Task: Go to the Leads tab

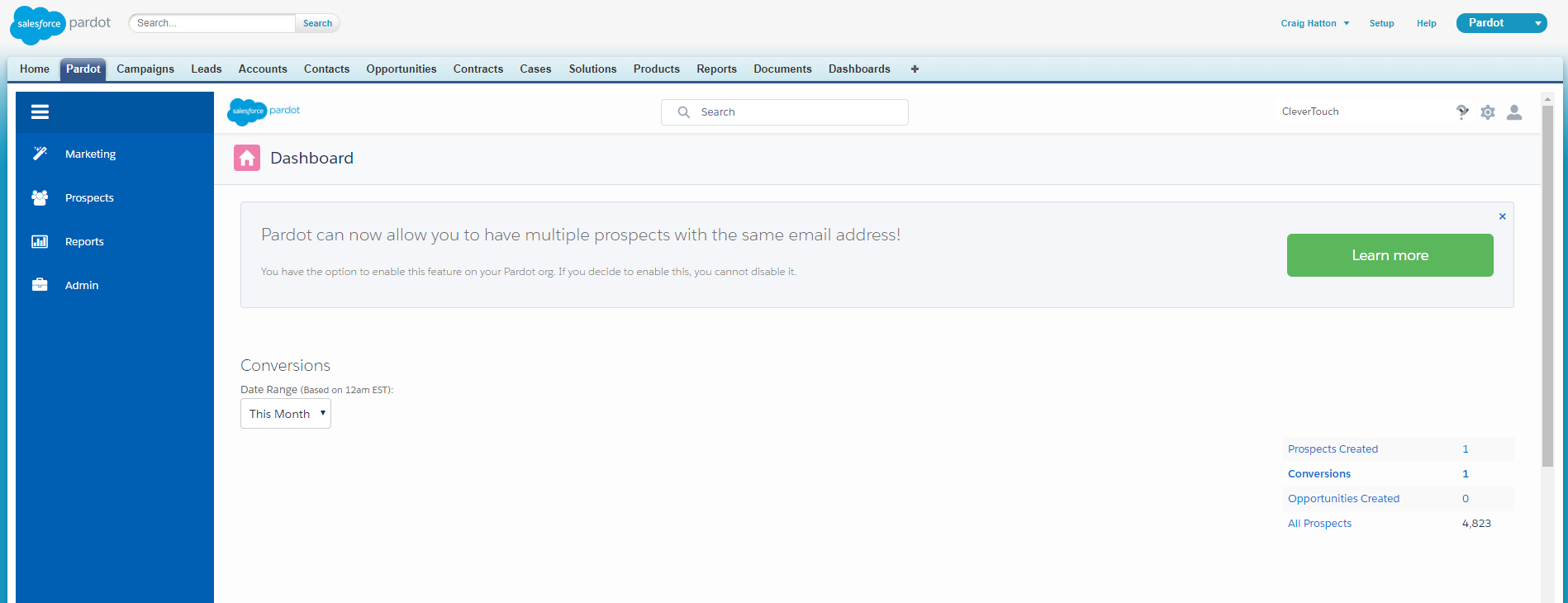Action: (x=207, y=69)
